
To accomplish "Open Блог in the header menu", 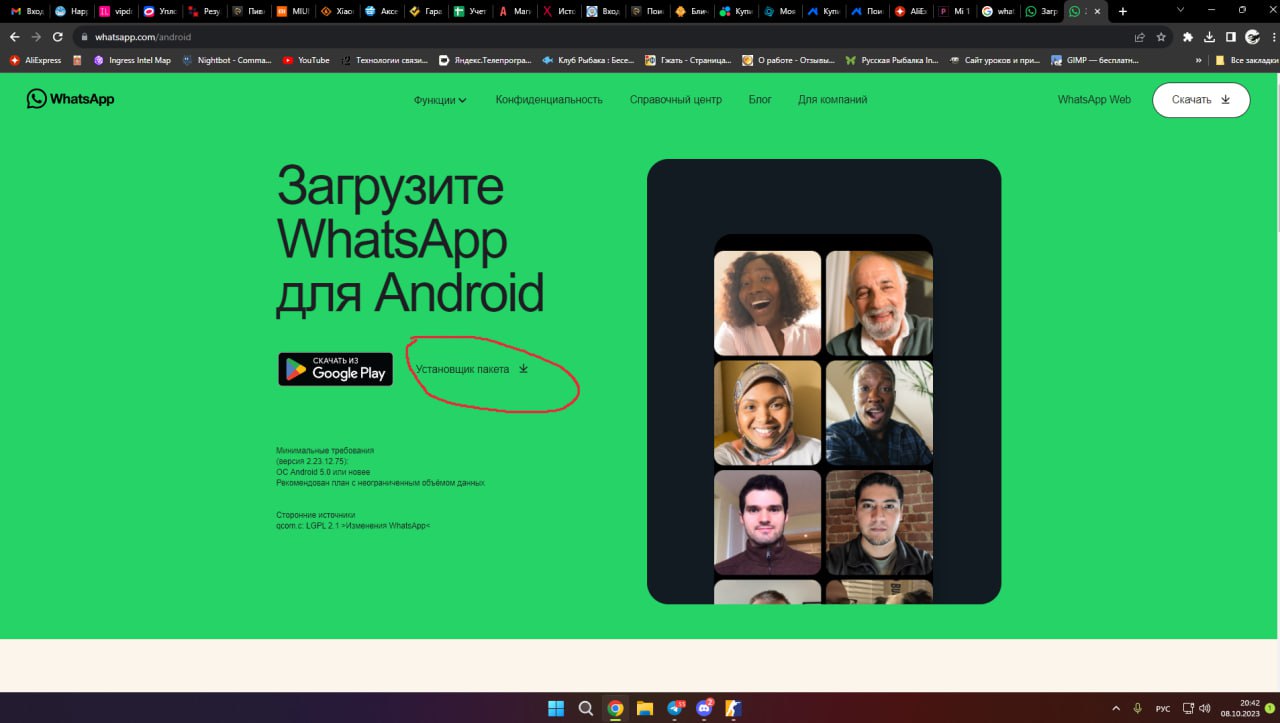I will pos(760,100).
